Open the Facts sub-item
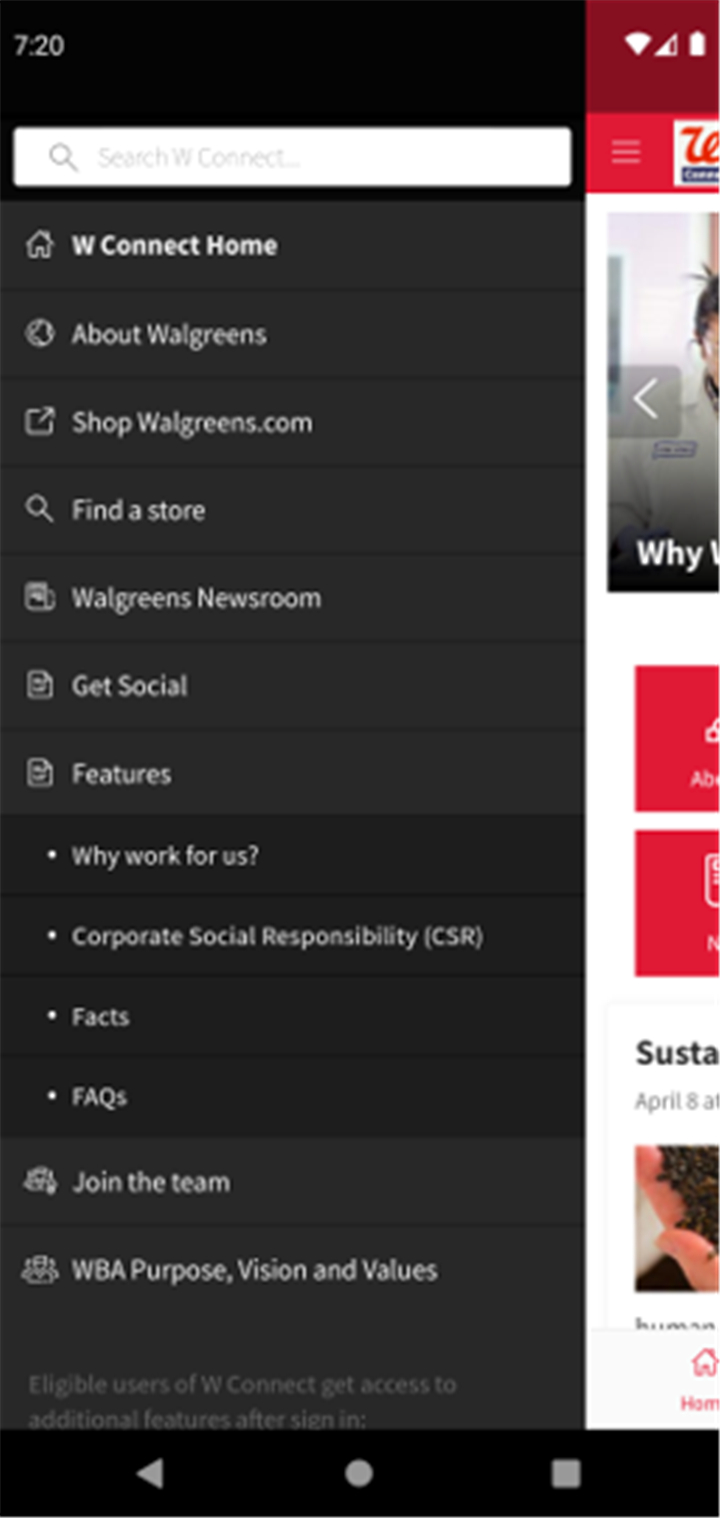The height and width of the screenshot is (1518, 720). click(292, 1016)
